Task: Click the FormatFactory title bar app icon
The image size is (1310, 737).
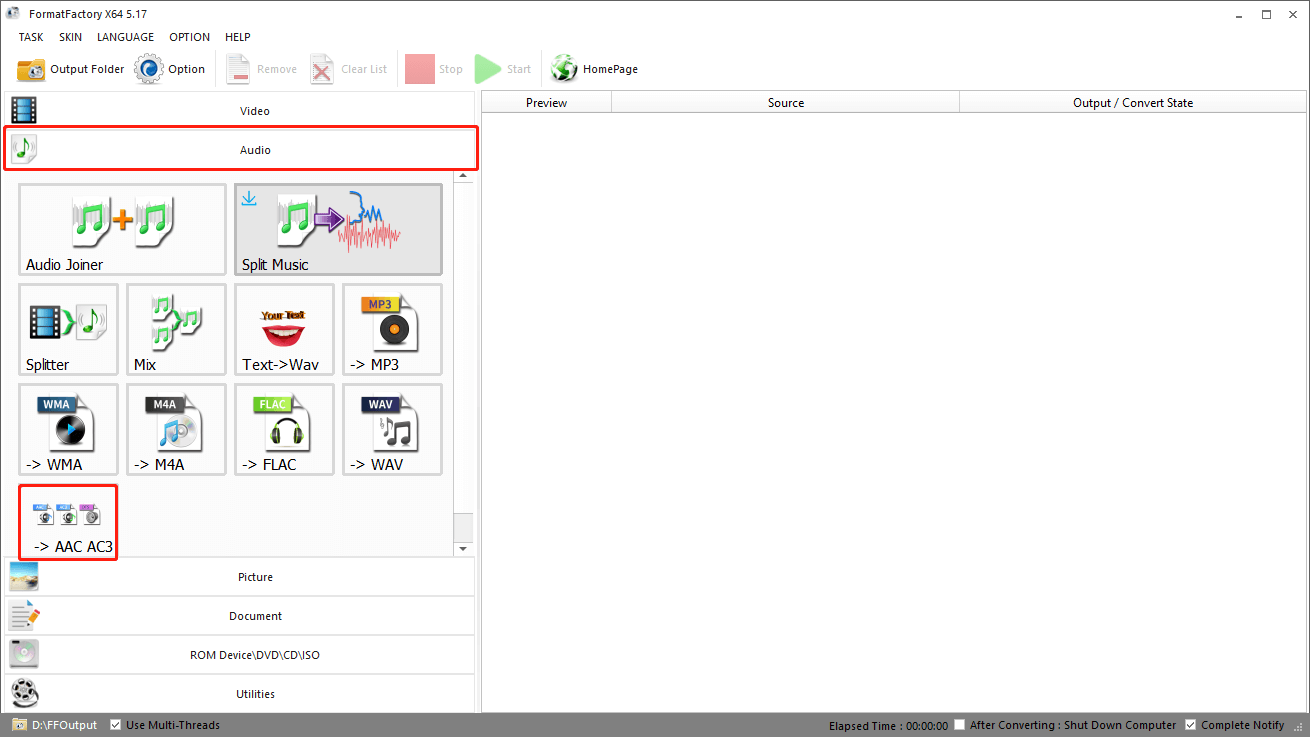Action: [13, 13]
